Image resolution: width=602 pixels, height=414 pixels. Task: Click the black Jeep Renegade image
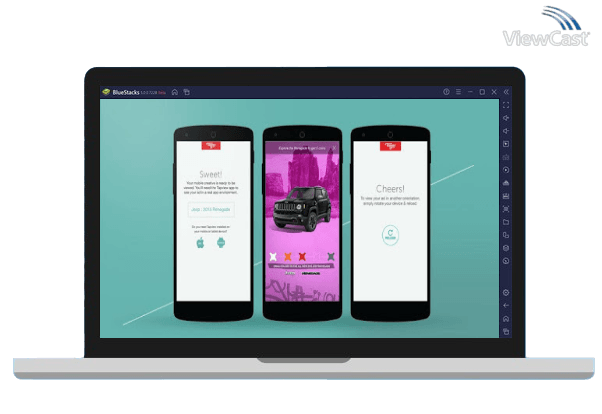point(302,208)
